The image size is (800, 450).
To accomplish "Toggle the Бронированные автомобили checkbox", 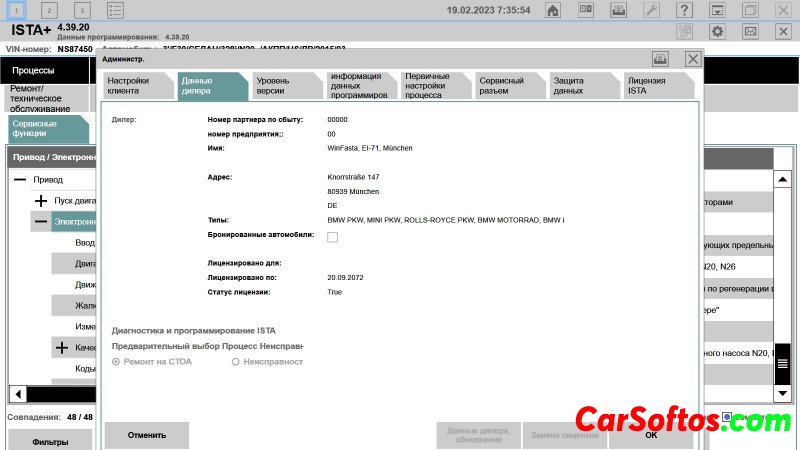I will coord(332,236).
